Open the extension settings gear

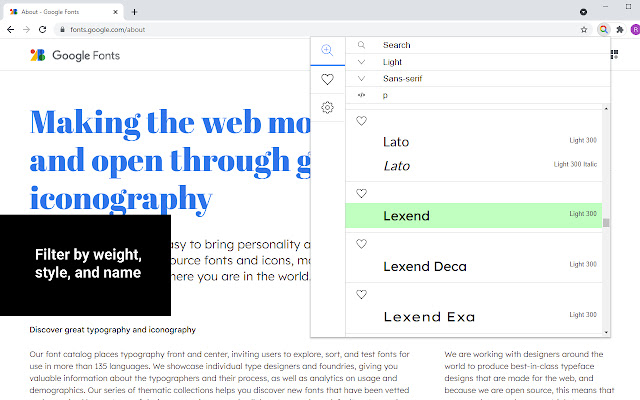326,108
